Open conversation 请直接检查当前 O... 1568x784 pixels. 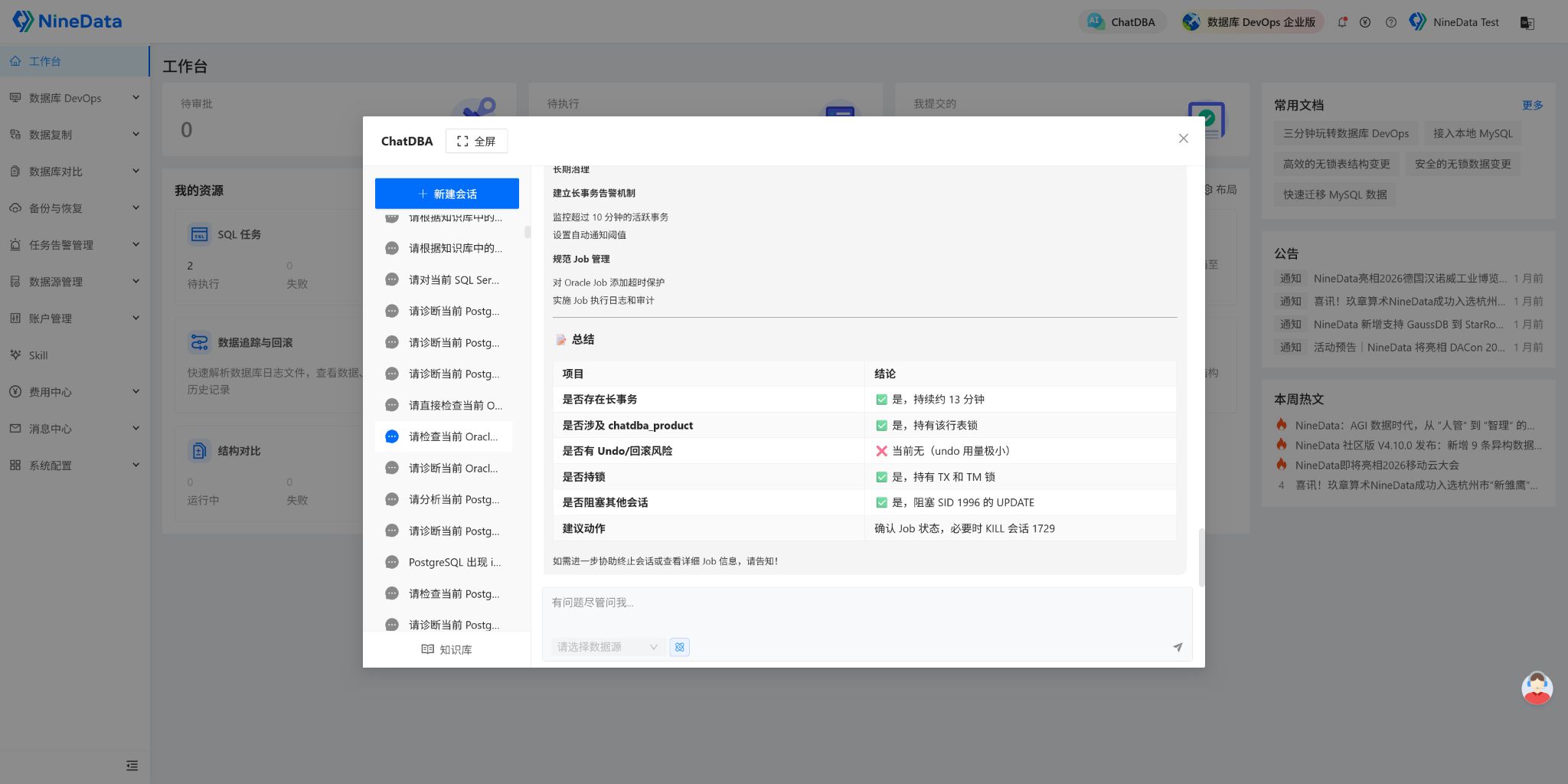tap(445, 405)
